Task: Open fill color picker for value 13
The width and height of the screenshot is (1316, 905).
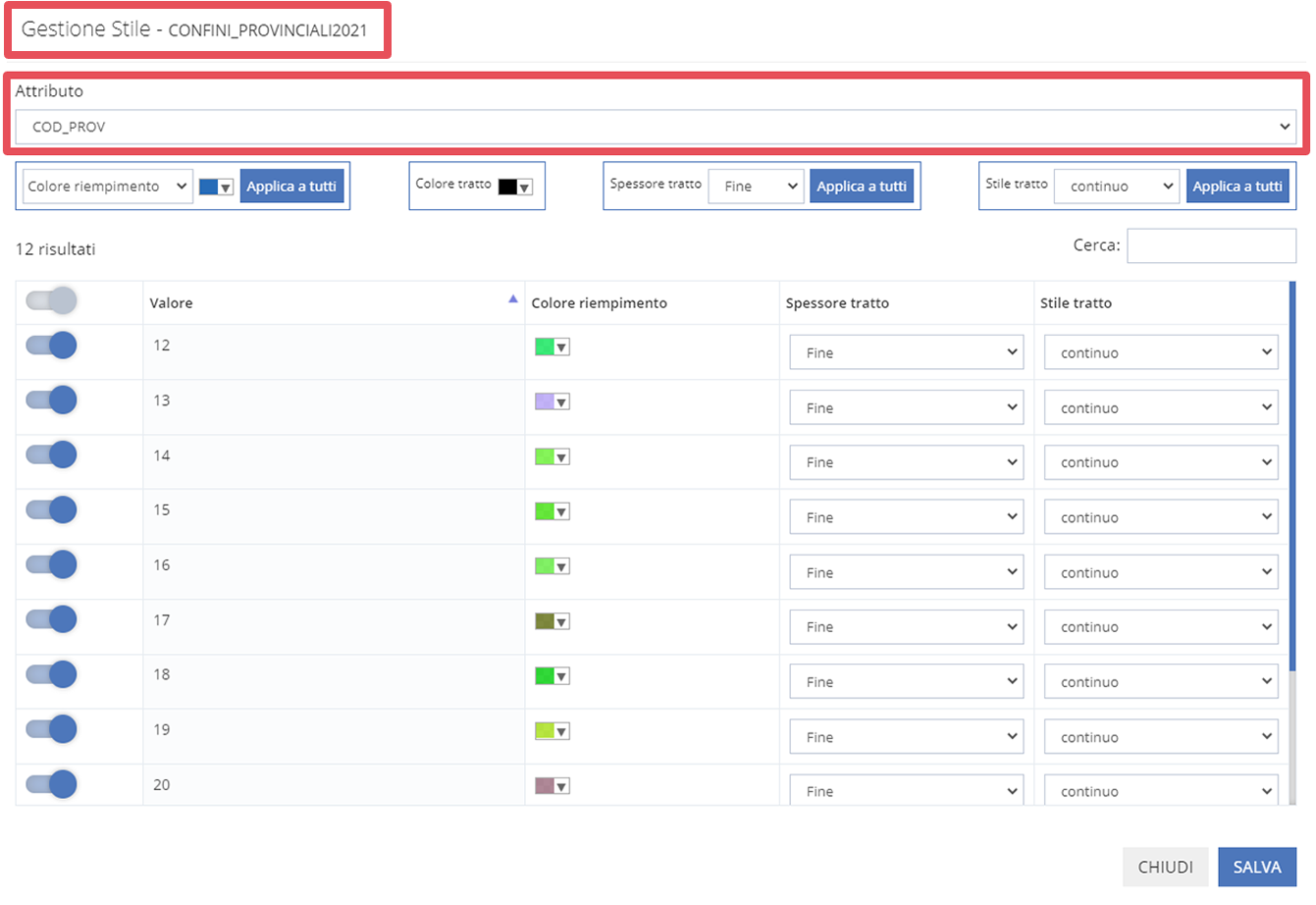Action: point(552,402)
